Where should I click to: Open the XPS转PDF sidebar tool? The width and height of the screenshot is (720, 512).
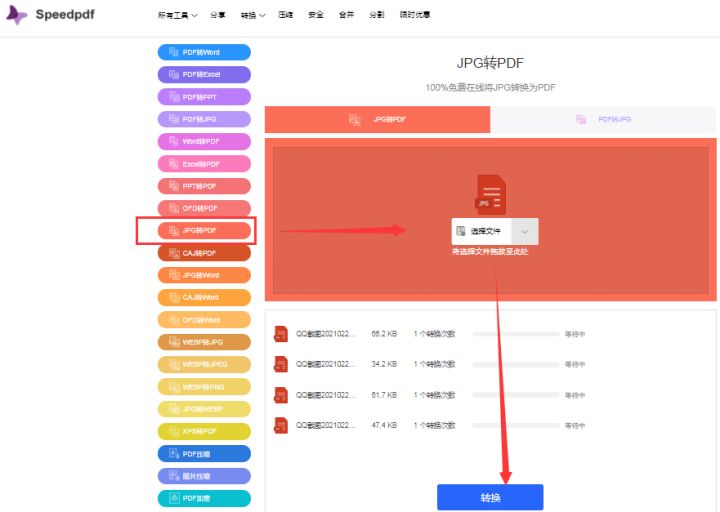coord(204,431)
